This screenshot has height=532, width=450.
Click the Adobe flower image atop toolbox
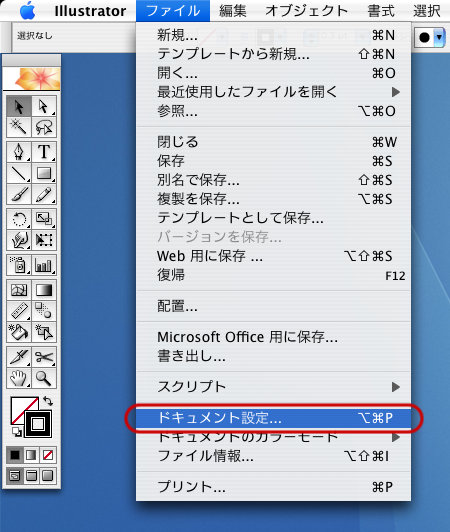(32, 78)
